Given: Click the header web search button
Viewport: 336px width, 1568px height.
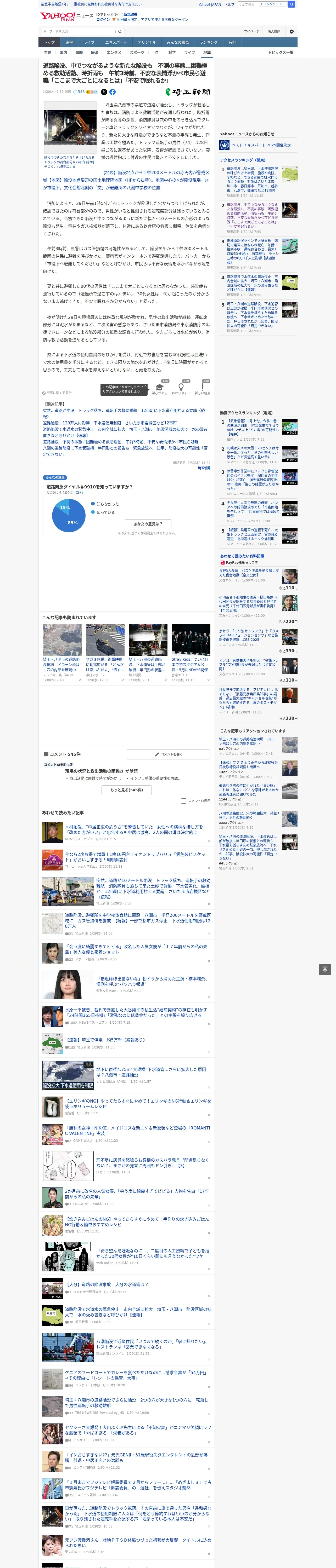Looking at the screenshot, I should [292, 4].
